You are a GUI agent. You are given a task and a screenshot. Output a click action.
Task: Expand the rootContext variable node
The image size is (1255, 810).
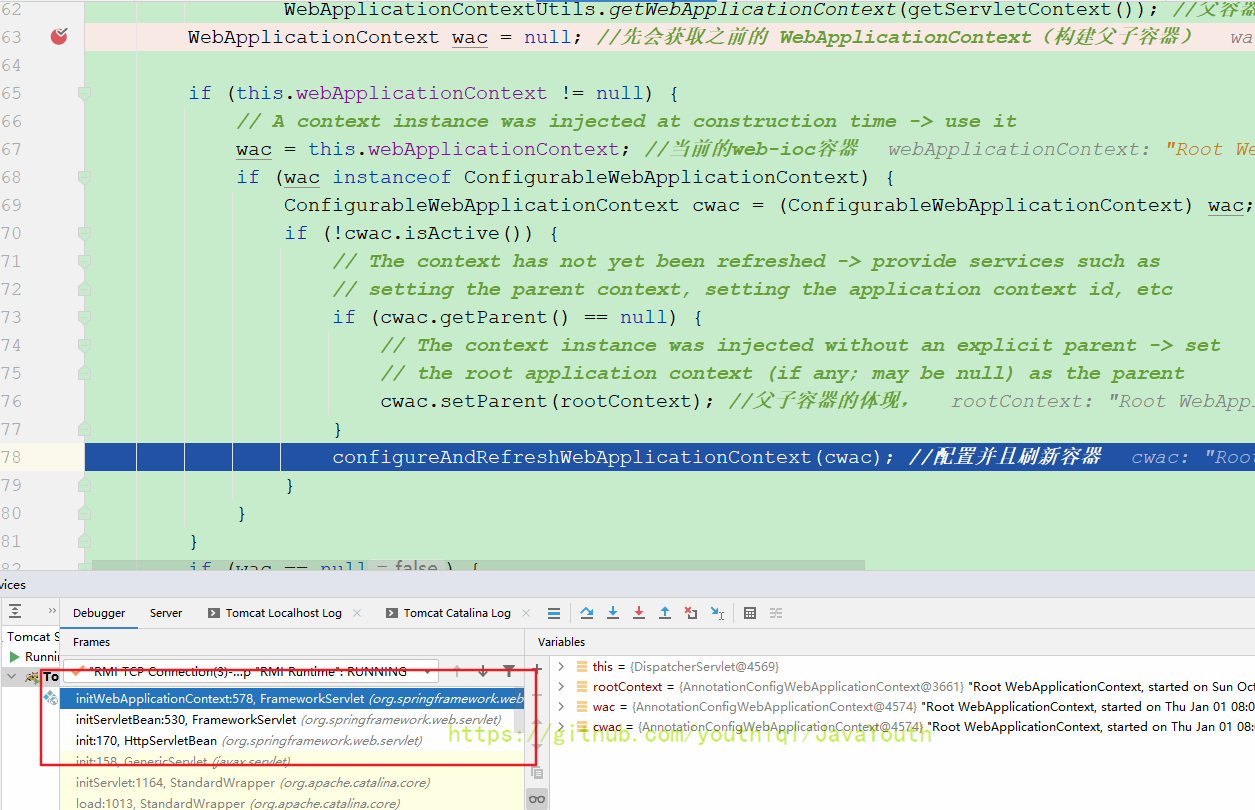point(561,687)
